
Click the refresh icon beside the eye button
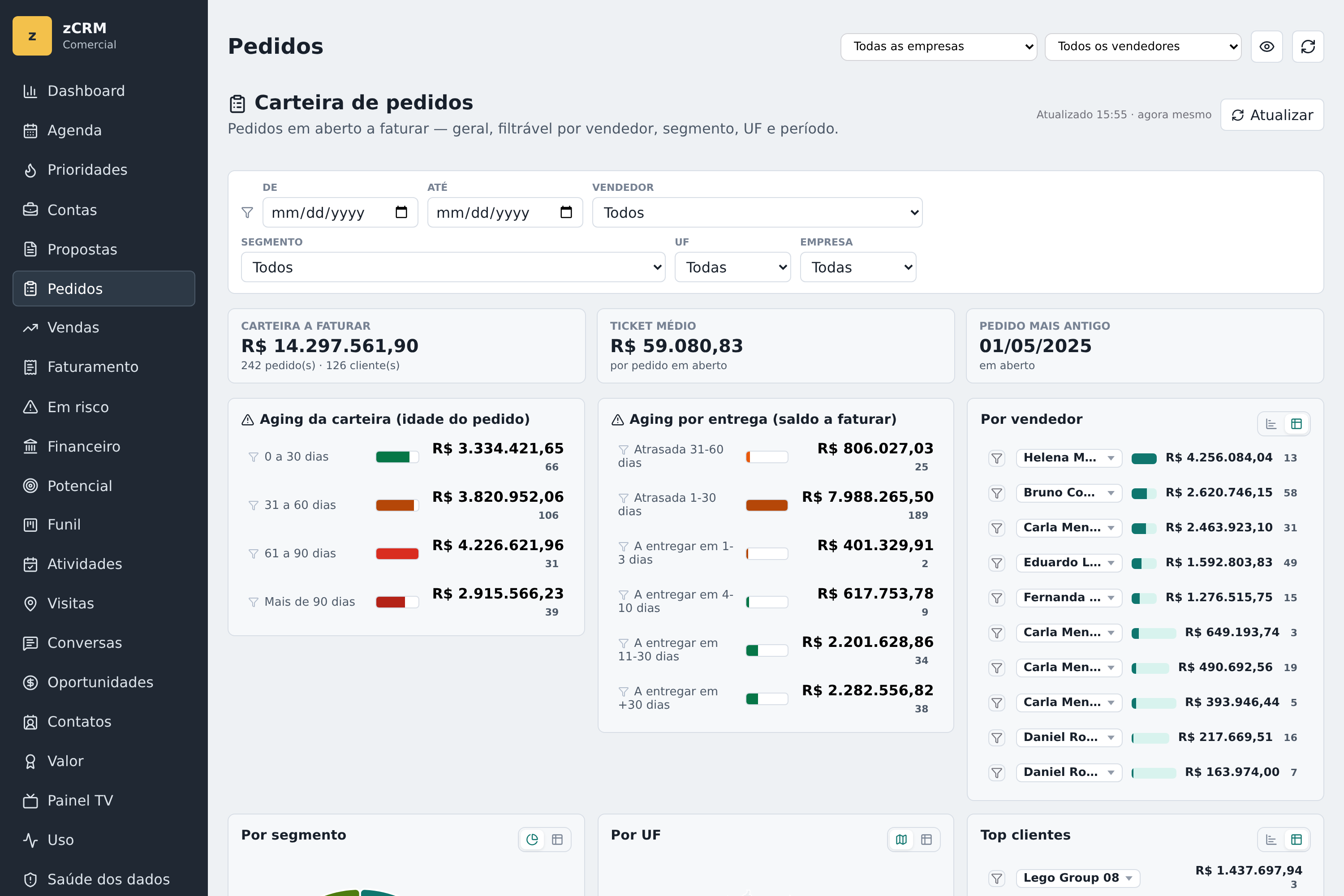1307,46
